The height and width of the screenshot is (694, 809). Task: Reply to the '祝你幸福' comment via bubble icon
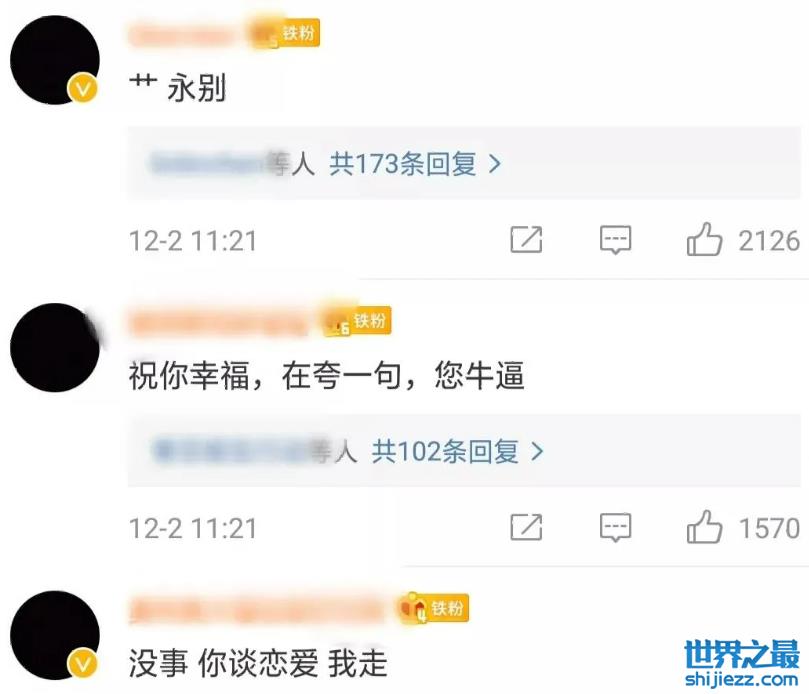[616, 527]
